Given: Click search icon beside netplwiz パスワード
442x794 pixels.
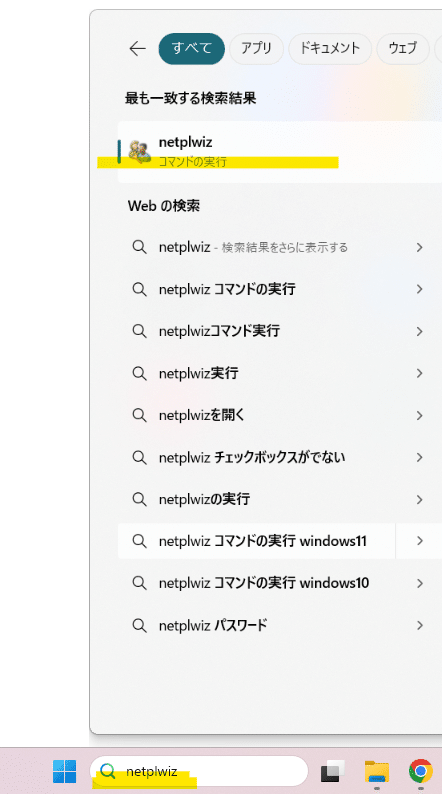Looking at the screenshot, I should pyautogui.click(x=139, y=625).
